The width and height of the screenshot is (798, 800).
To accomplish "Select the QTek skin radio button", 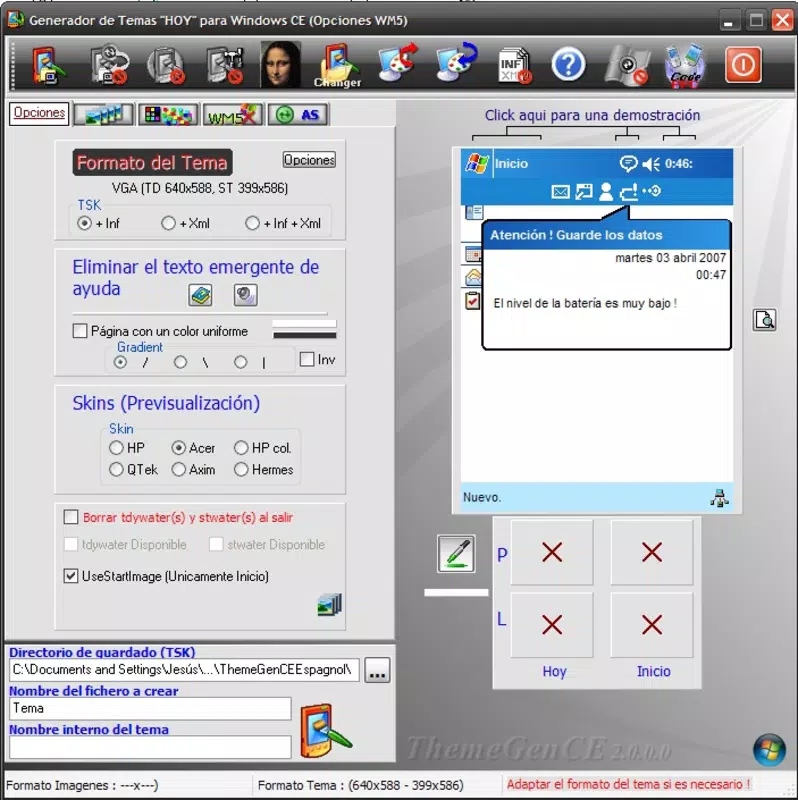I will 116,469.
